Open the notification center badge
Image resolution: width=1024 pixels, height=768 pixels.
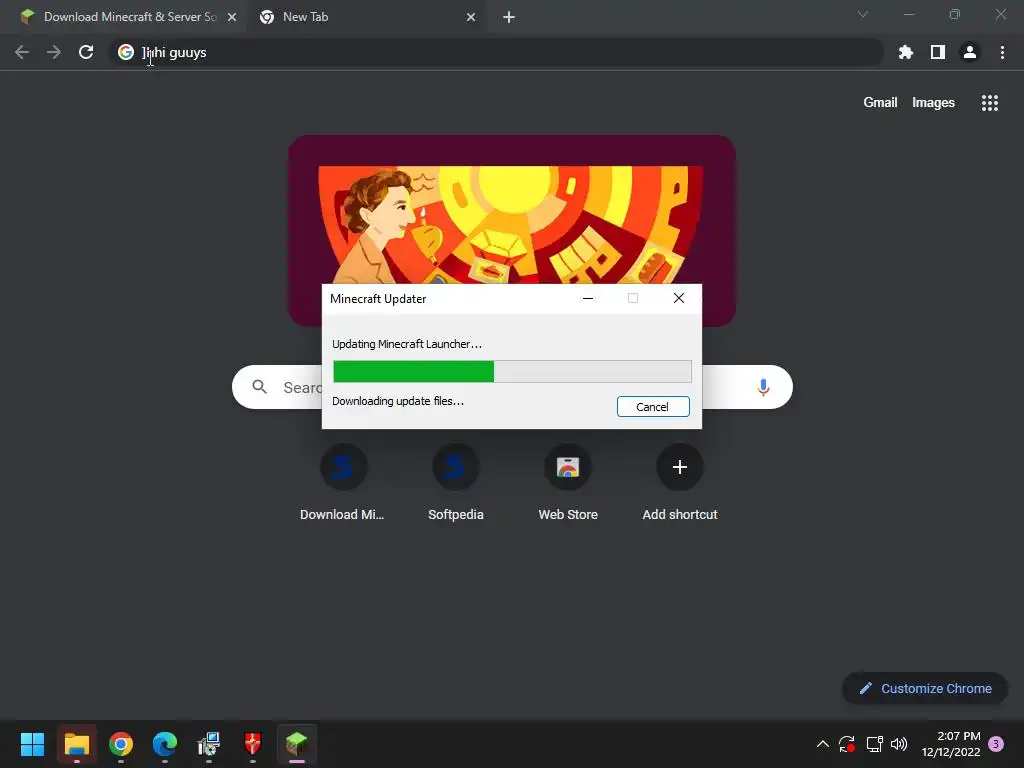point(996,744)
